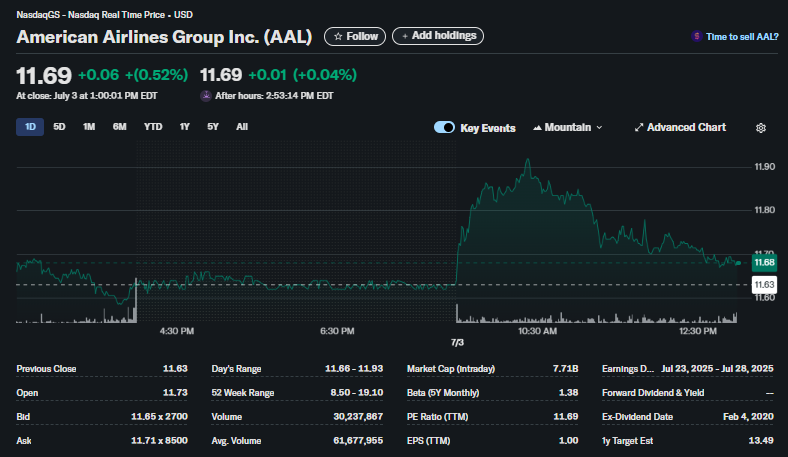The image size is (788, 457).
Task: Click the Previous Close label
Action: (46, 369)
